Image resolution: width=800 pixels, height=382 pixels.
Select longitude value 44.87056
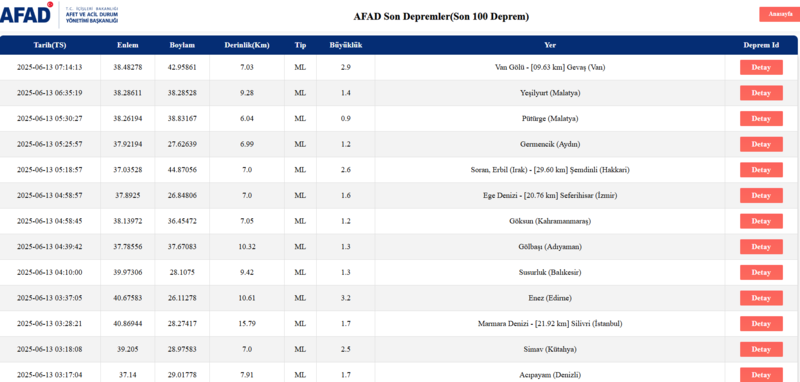click(182, 170)
